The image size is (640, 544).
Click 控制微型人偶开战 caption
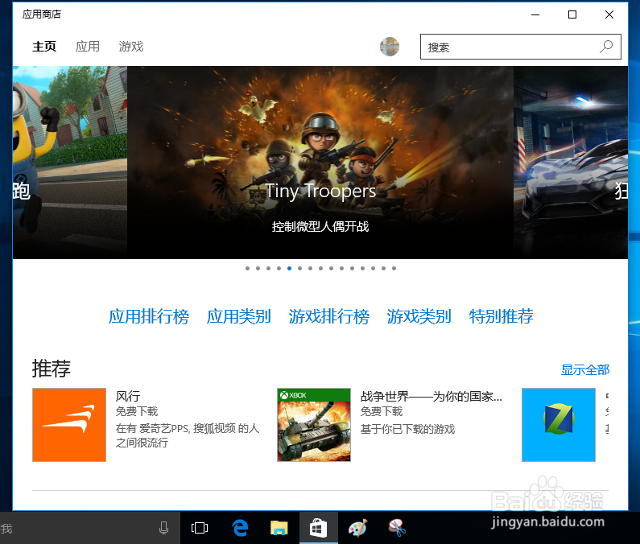(320, 226)
